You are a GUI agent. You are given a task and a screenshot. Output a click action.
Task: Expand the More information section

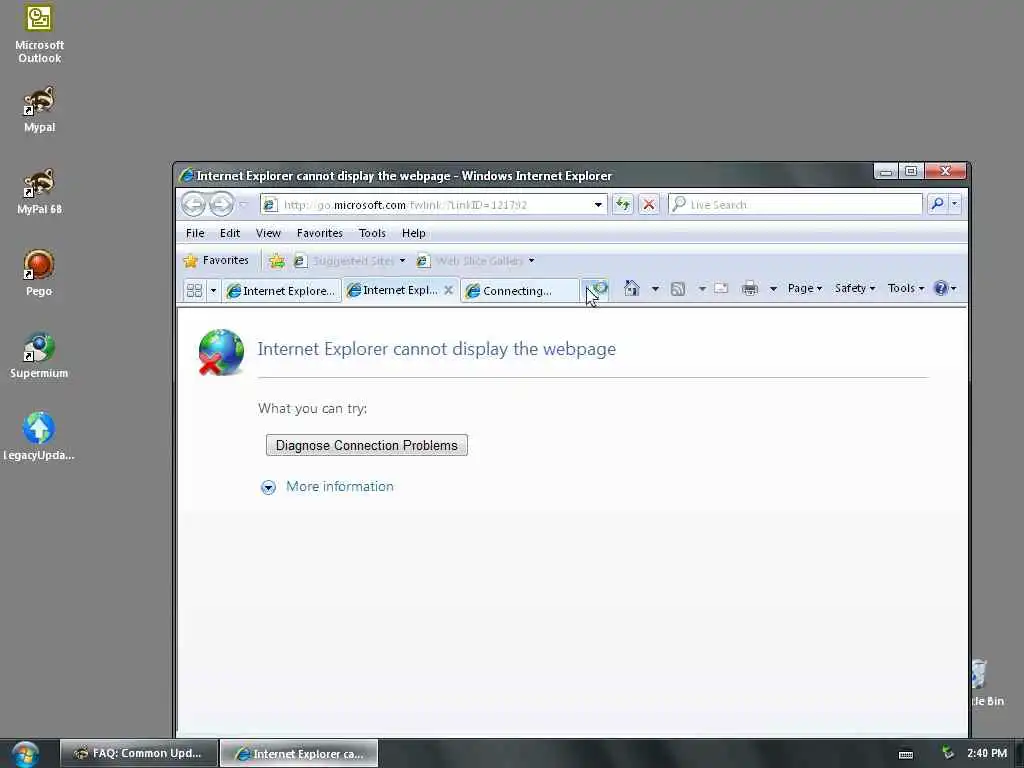[x=268, y=487]
